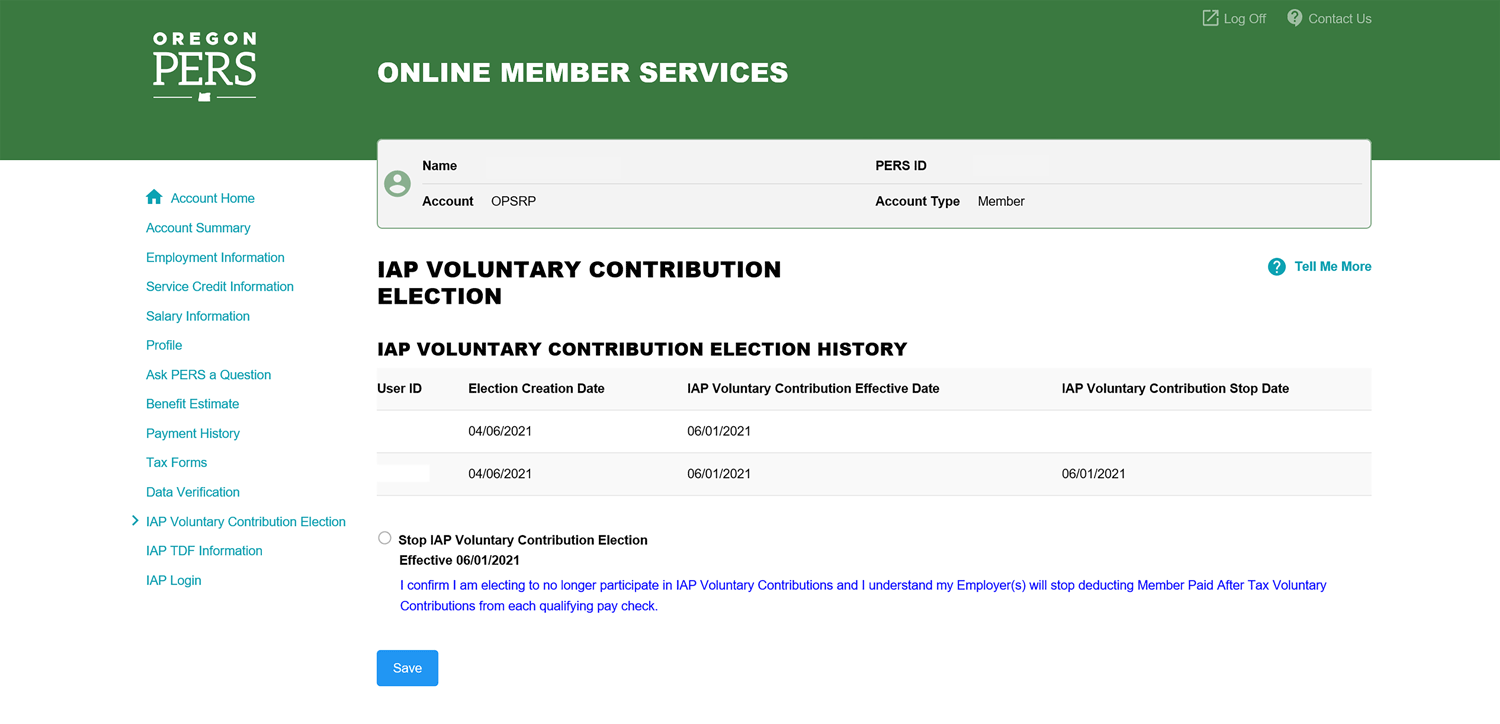Click the Tell Me More help icon
This screenshot has height=724, width=1500.
[1276, 267]
